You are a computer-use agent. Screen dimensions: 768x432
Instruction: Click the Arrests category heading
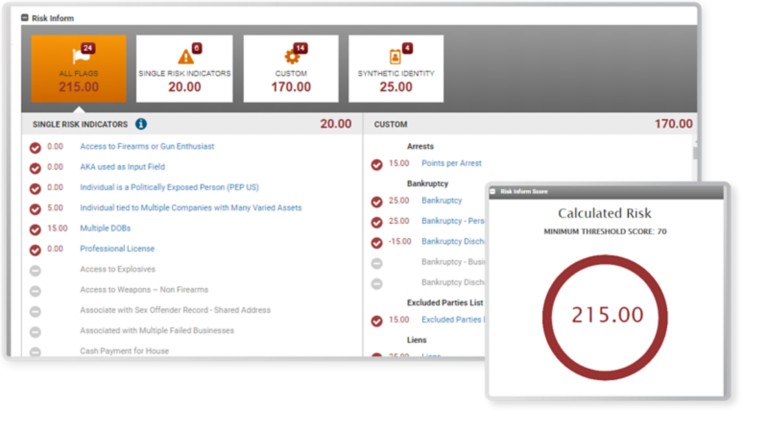coord(420,146)
